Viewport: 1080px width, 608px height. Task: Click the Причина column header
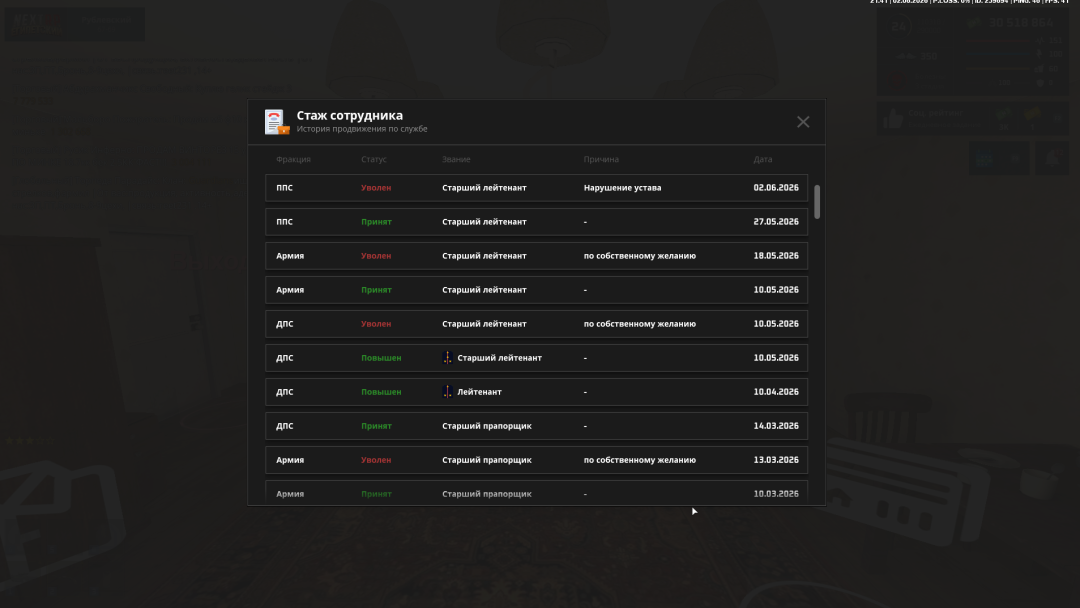pos(601,159)
